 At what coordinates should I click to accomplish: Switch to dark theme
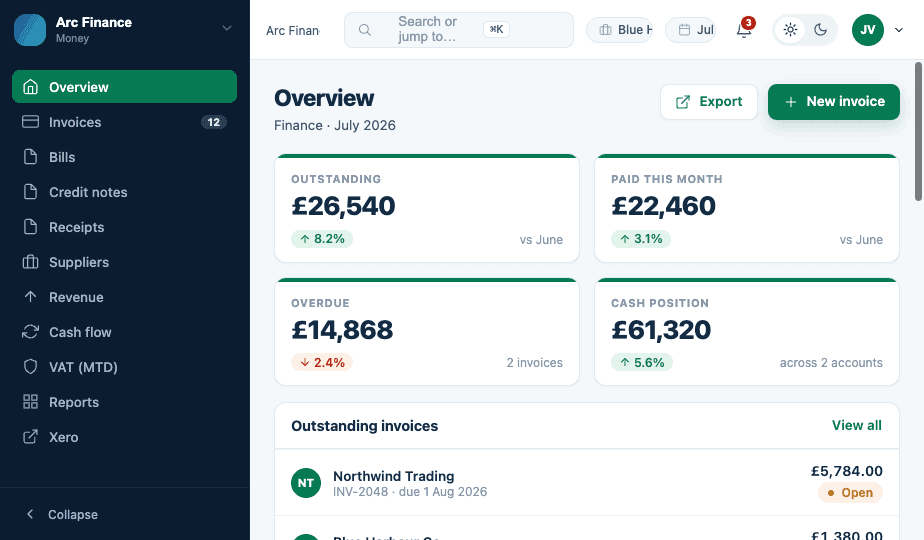point(820,29)
